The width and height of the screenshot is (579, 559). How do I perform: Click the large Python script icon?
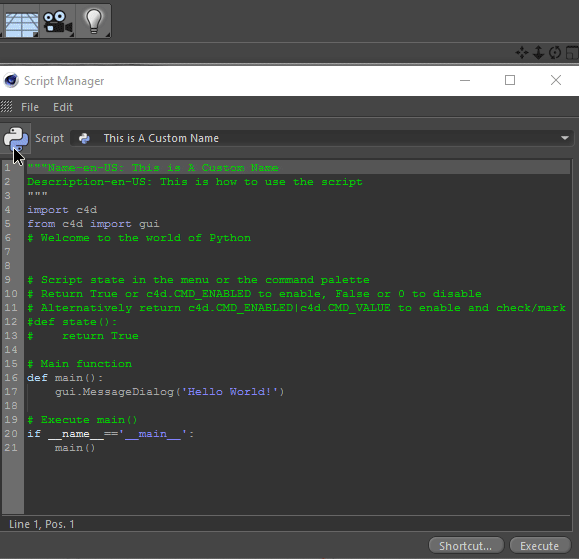click(x=16, y=138)
